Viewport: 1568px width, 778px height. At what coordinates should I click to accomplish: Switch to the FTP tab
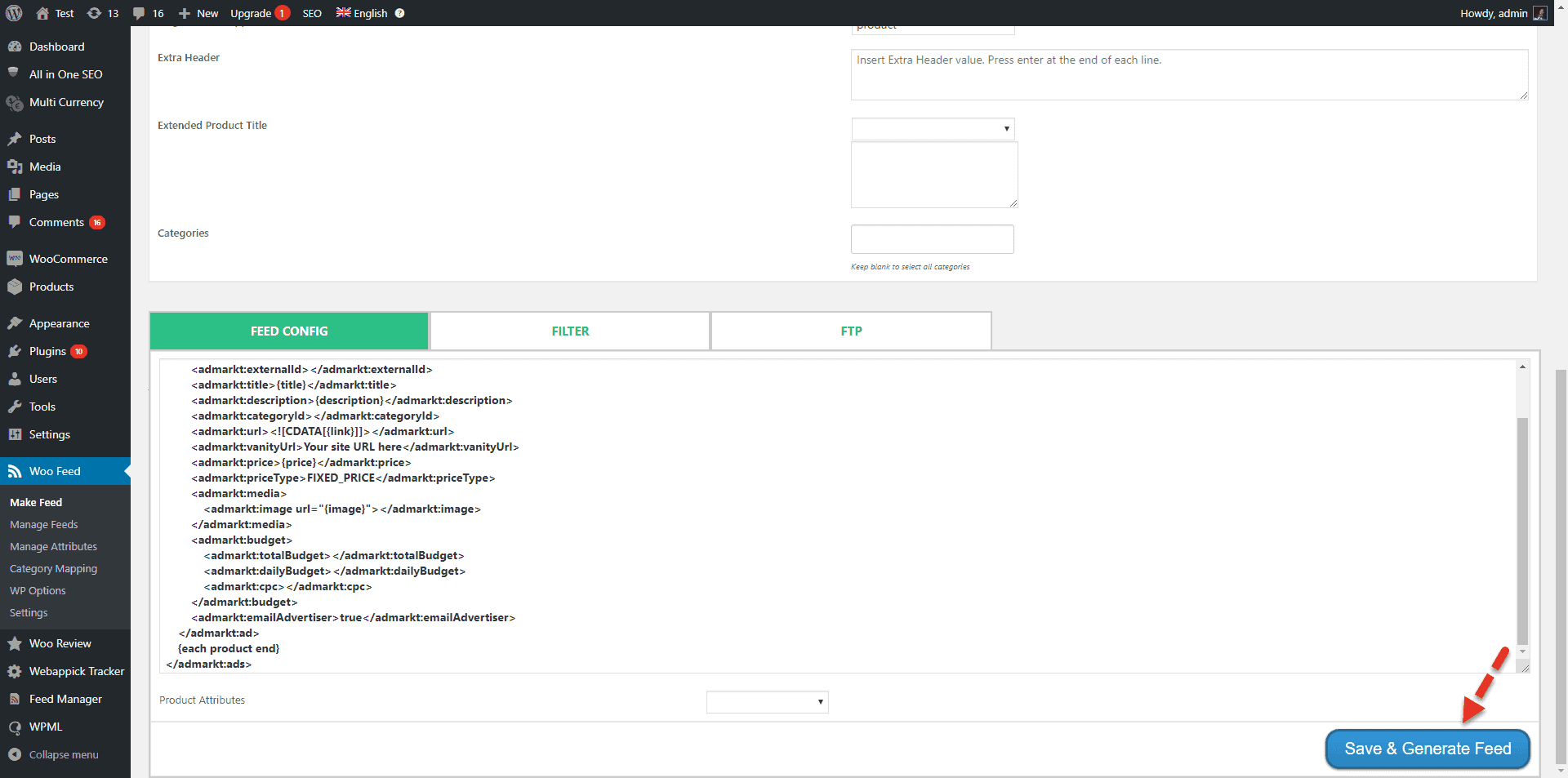pyautogui.click(x=851, y=331)
